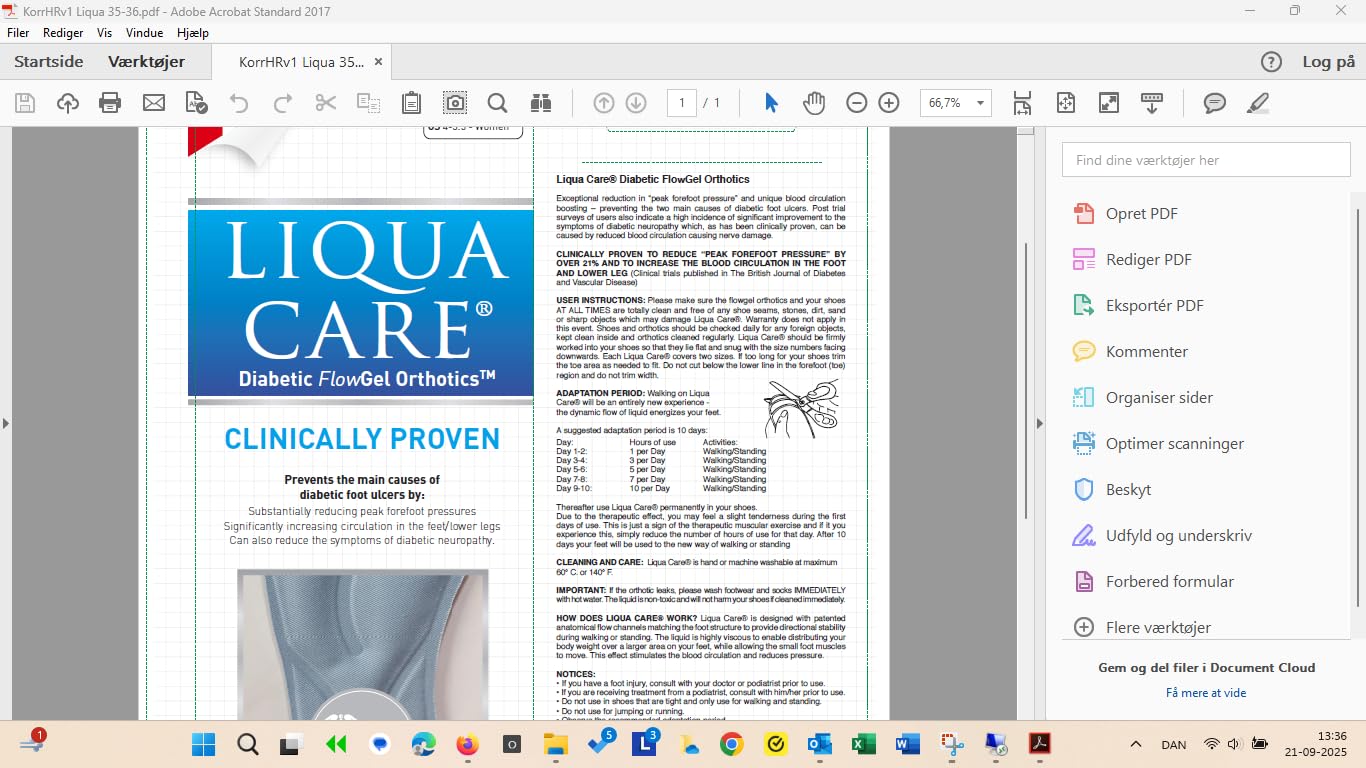Open Word from the taskbar
Image resolution: width=1366 pixels, height=768 pixels.
point(907,744)
